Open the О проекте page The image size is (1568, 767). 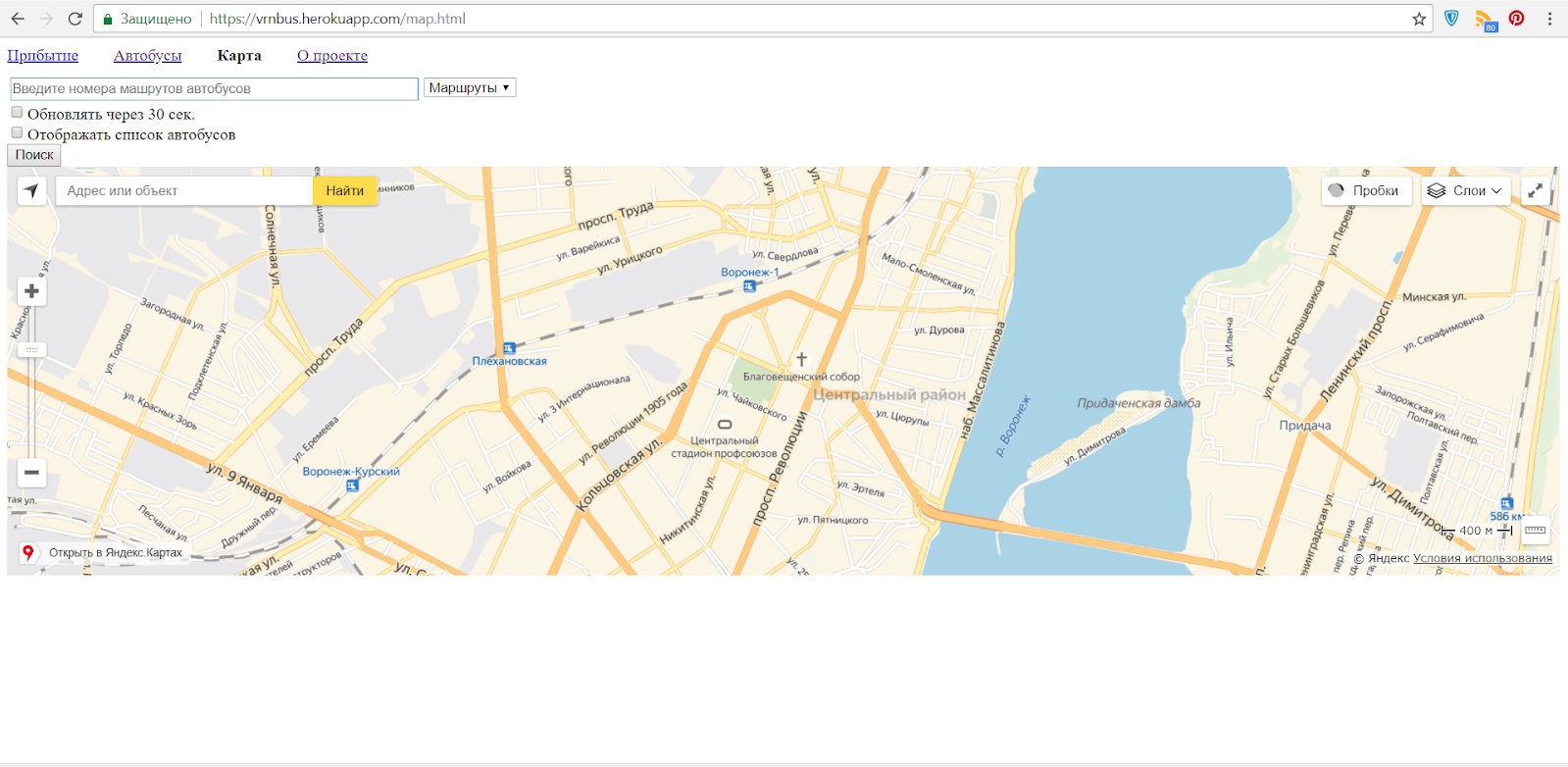(332, 56)
